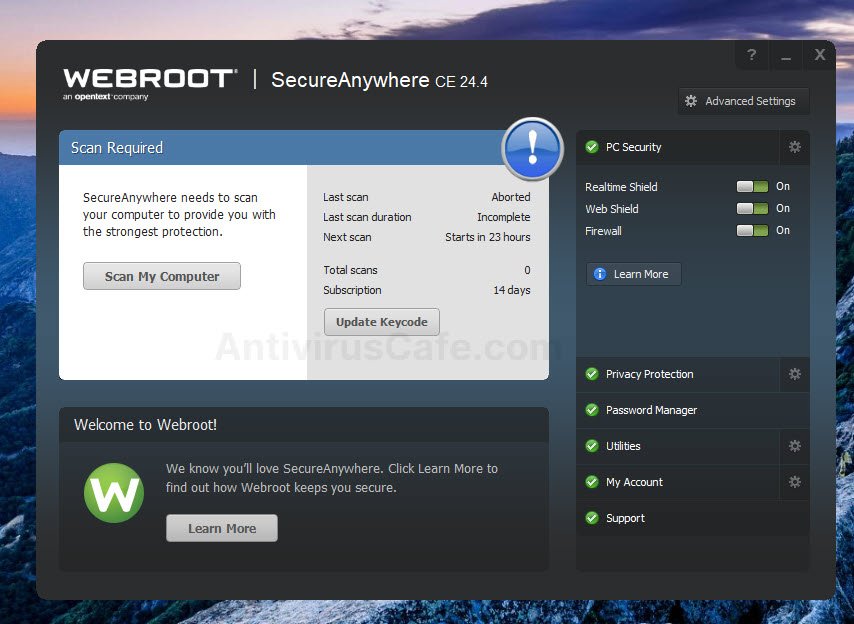Toggle the Firewall switch
The image size is (854, 624).
(x=752, y=230)
